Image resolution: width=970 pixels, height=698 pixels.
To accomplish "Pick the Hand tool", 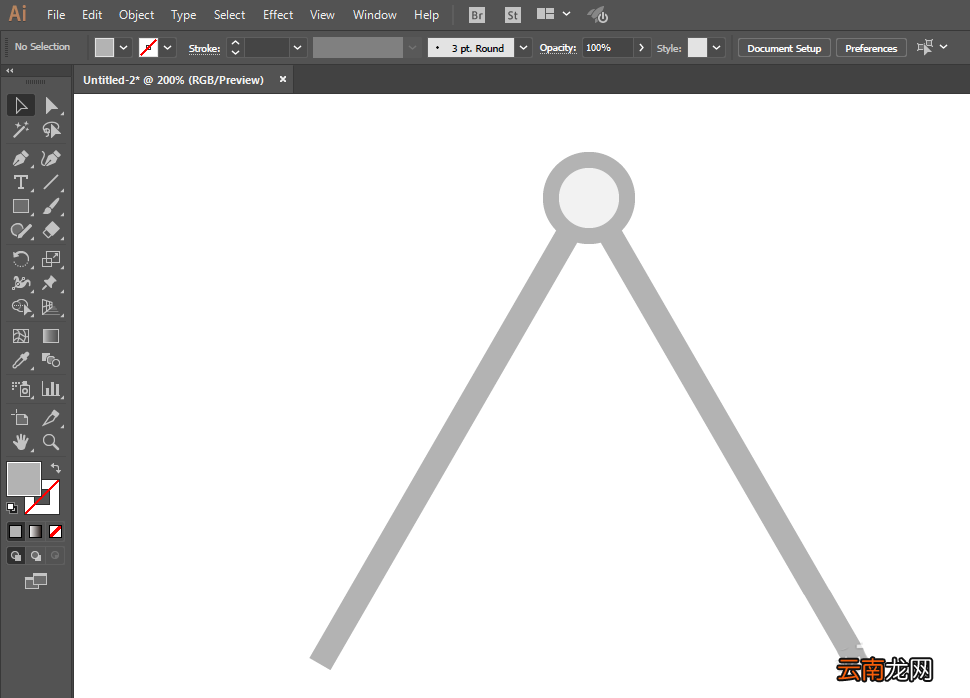I will coord(20,442).
